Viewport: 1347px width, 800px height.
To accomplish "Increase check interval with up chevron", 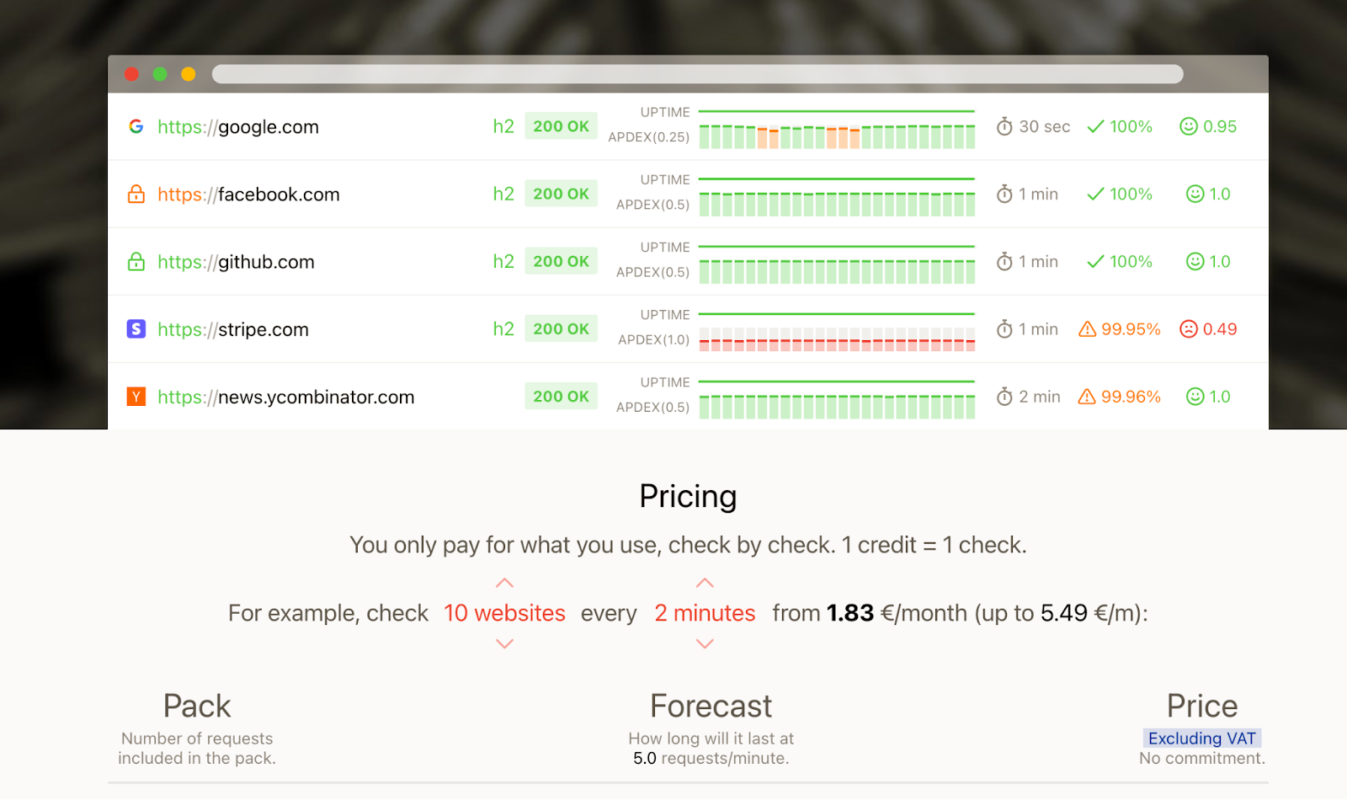I will click(705, 582).
